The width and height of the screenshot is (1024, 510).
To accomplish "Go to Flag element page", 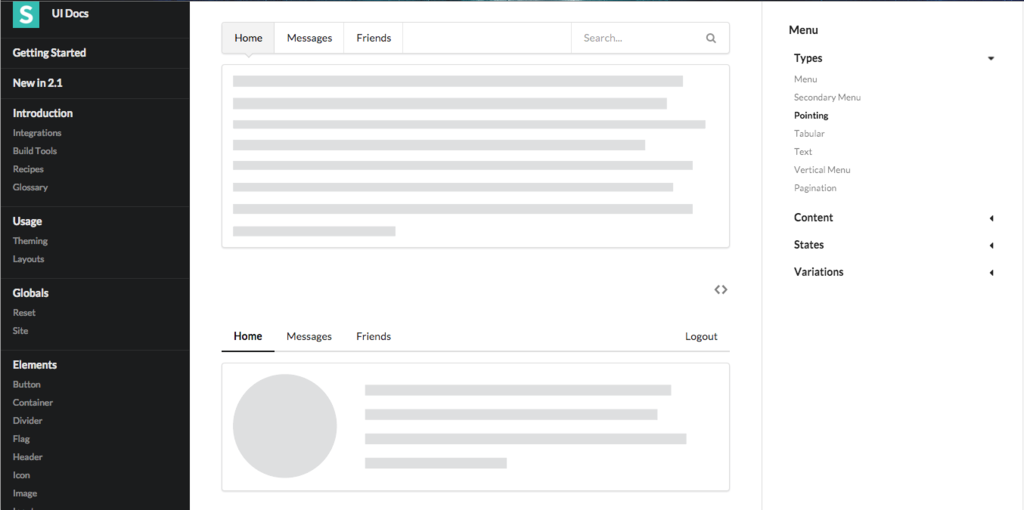I will click(x=21, y=439).
